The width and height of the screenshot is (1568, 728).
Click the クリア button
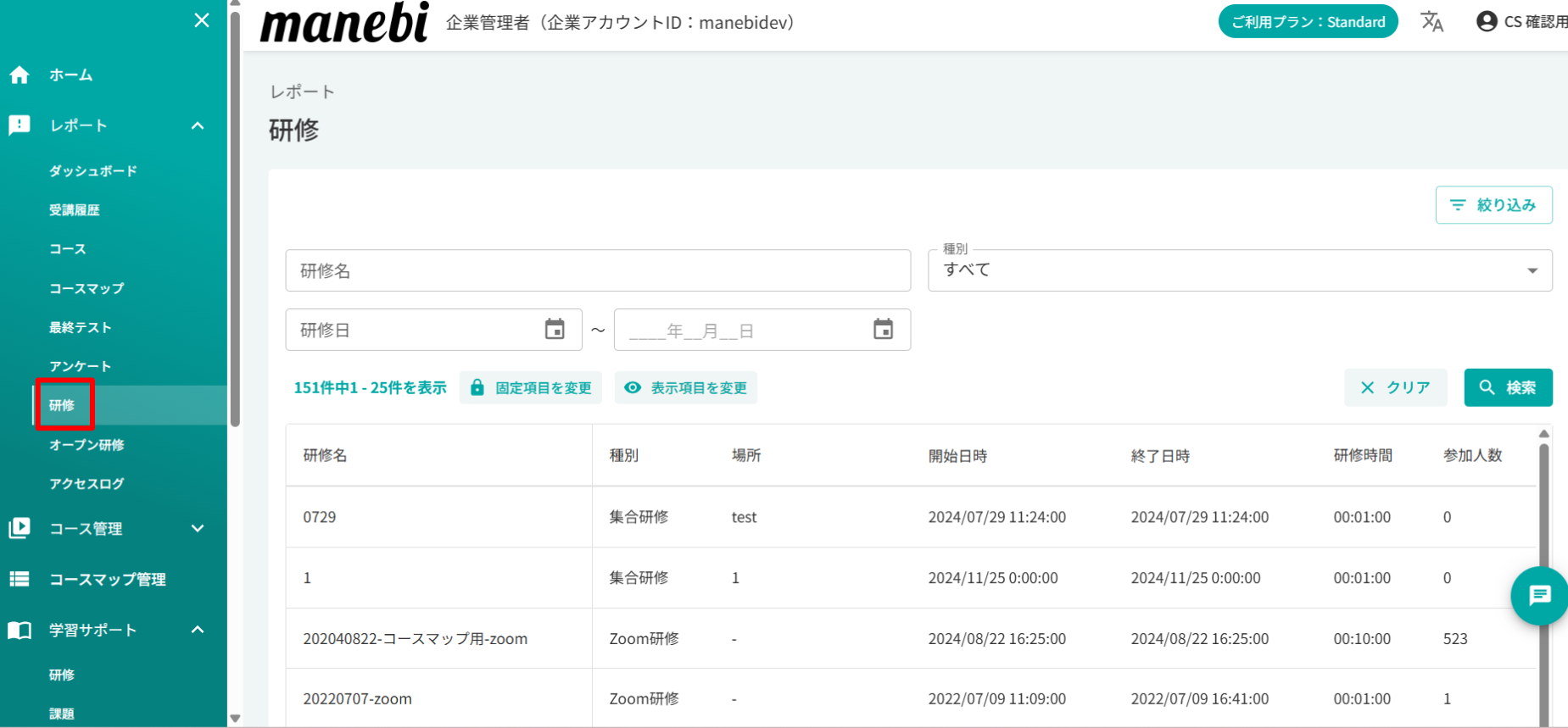(1396, 387)
